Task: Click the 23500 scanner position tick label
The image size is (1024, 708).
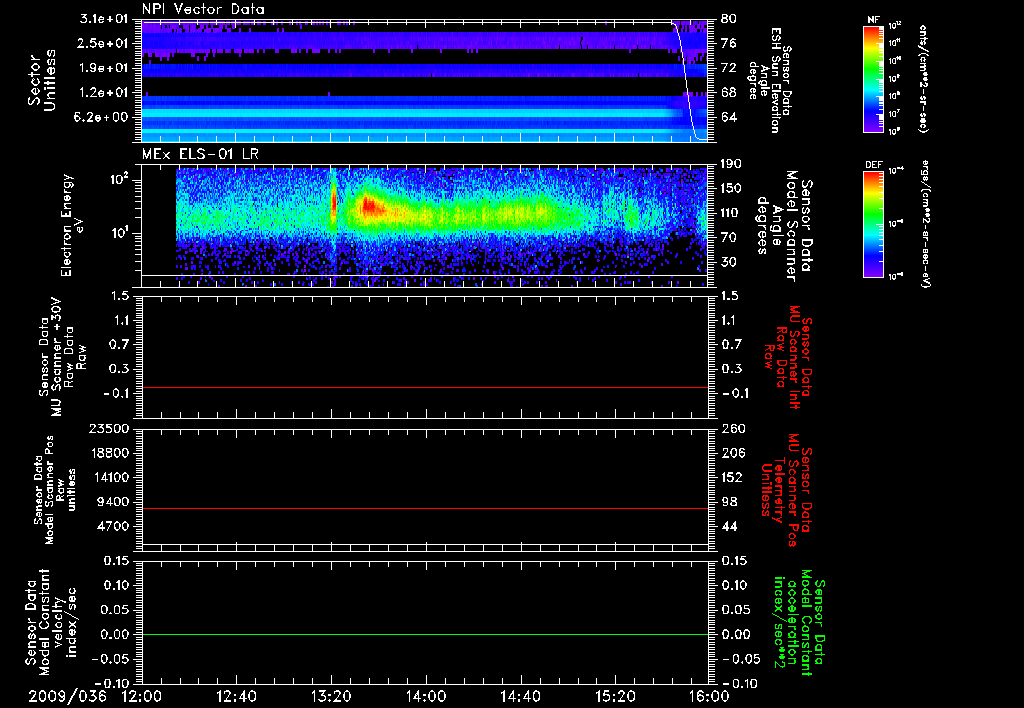Action: (x=110, y=429)
